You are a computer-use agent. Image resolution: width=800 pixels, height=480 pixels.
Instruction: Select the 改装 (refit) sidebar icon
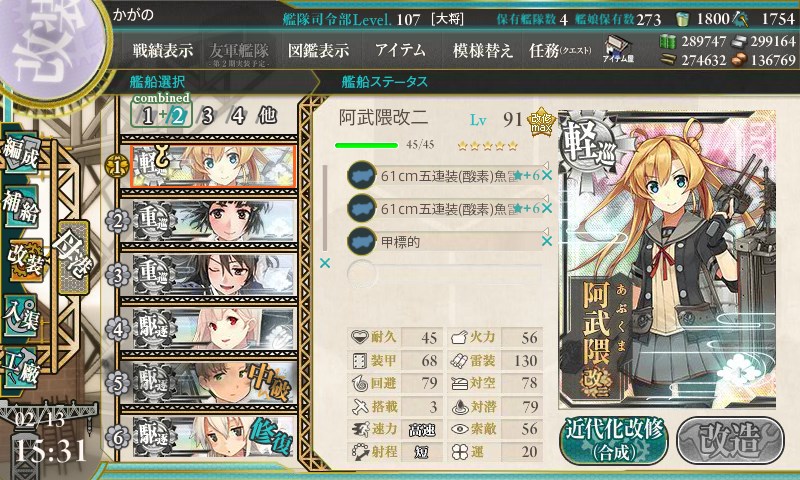(x=24, y=260)
